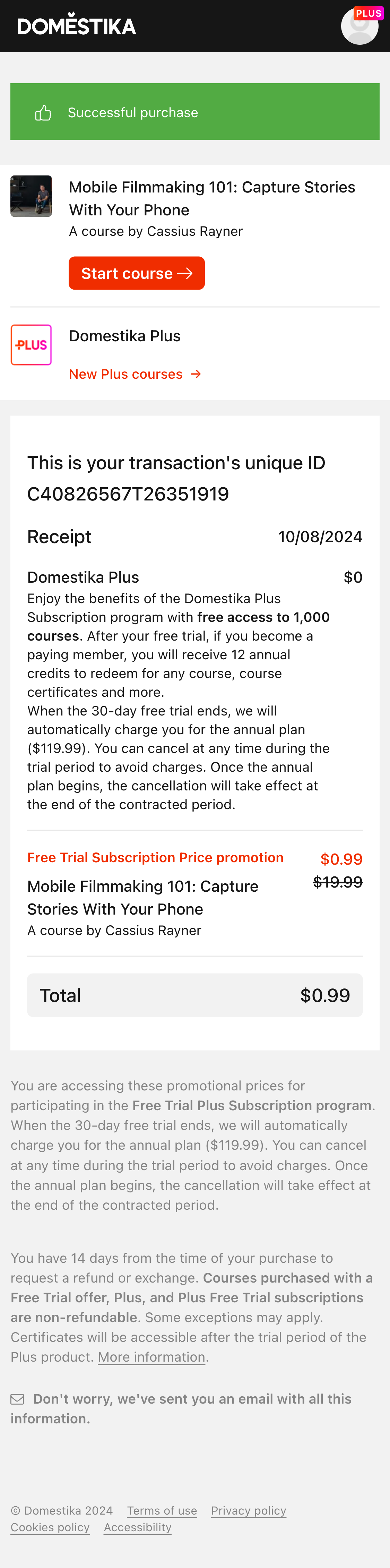Click the thumbs-up icon in success banner

(x=43, y=113)
